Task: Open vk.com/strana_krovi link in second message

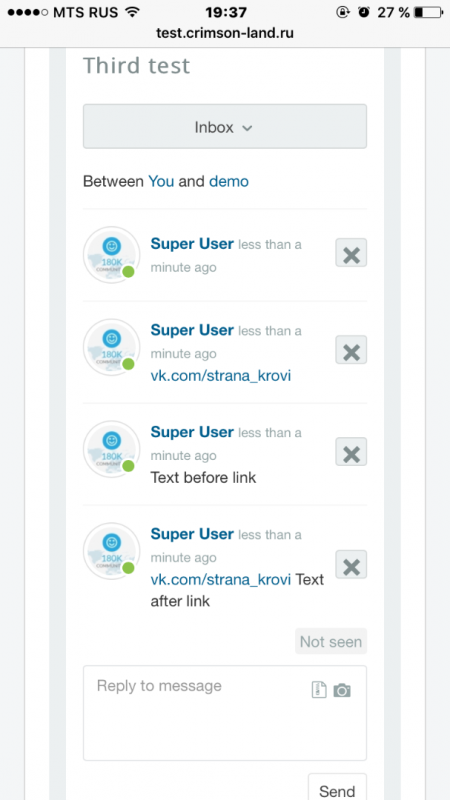Action: coord(221,376)
